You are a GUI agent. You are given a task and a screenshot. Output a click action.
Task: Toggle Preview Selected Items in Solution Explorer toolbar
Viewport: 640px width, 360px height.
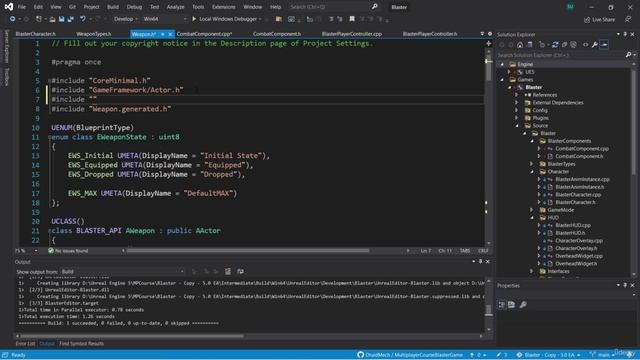[604, 44]
